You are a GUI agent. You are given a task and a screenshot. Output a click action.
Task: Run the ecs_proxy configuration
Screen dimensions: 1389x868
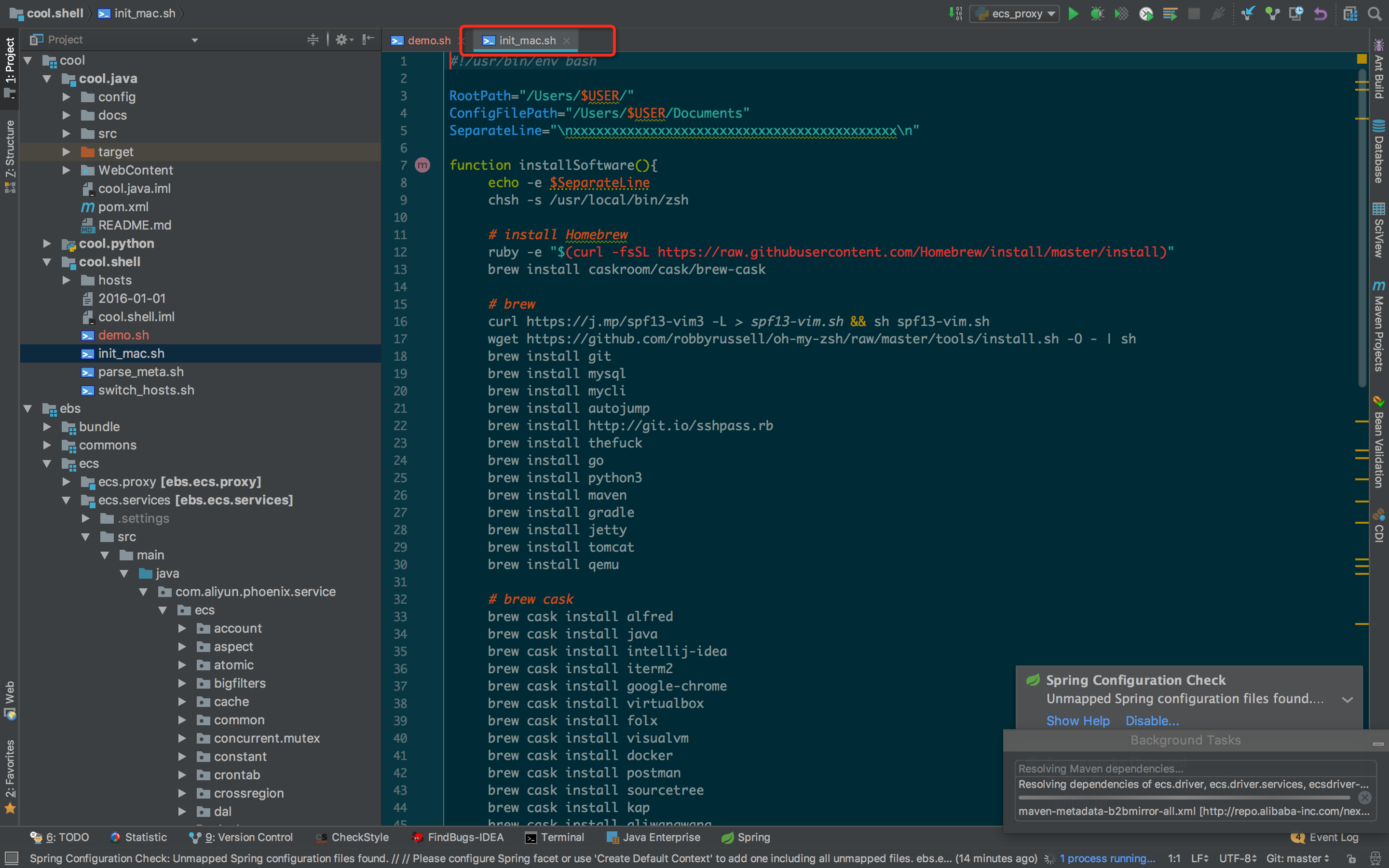pyautogui.click(x=1073, y=13)
